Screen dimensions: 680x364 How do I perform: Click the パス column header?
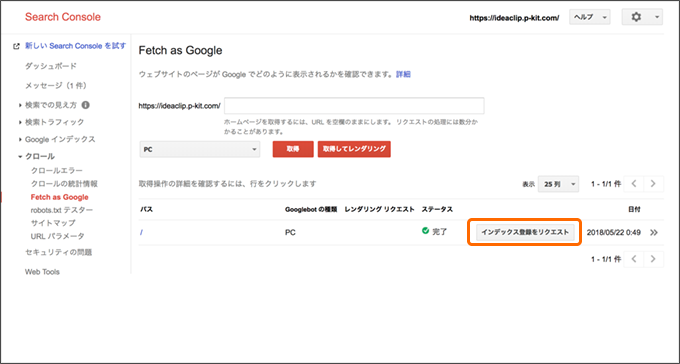[x=146, y=210]
